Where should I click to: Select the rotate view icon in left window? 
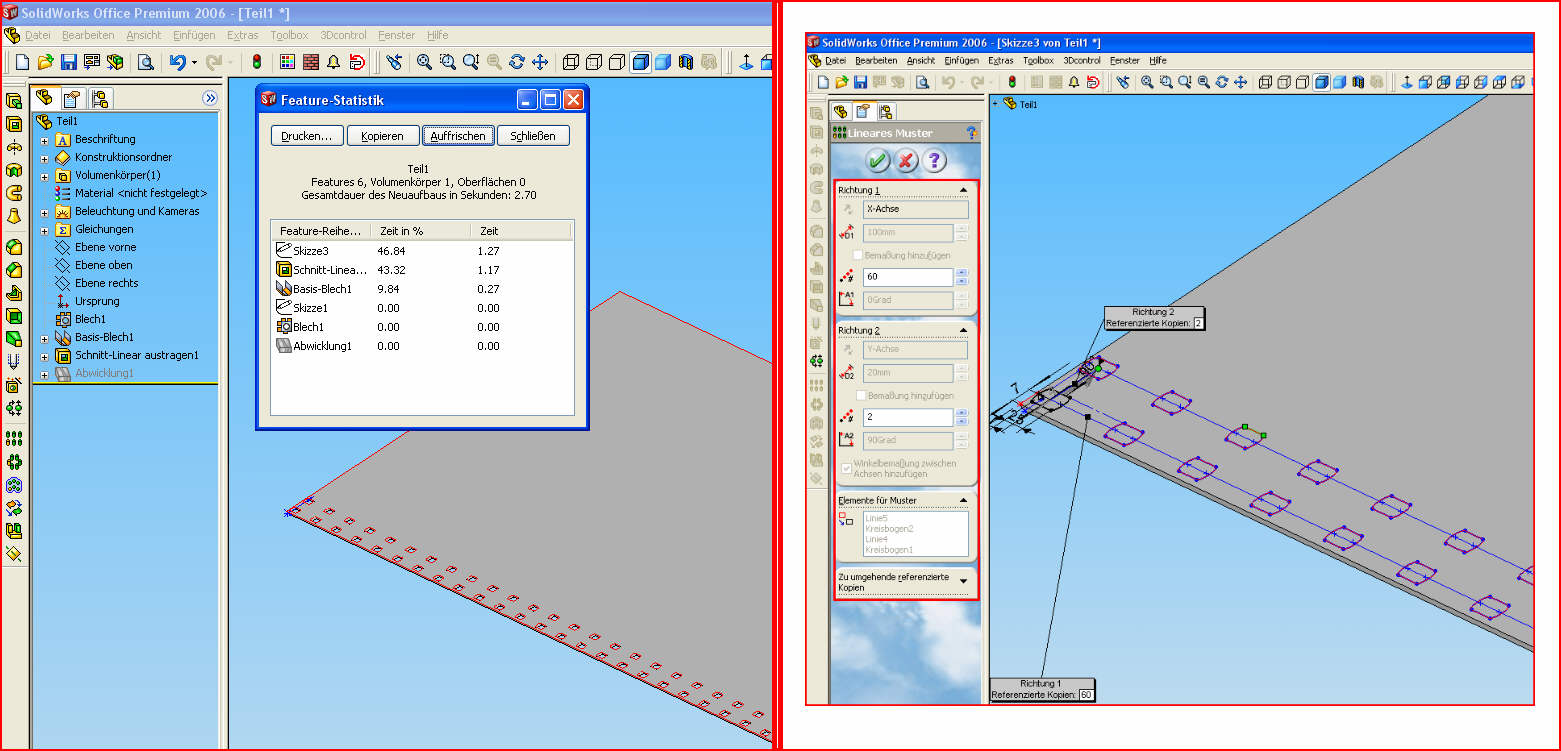pyautogui.click(x=517, y=62)
